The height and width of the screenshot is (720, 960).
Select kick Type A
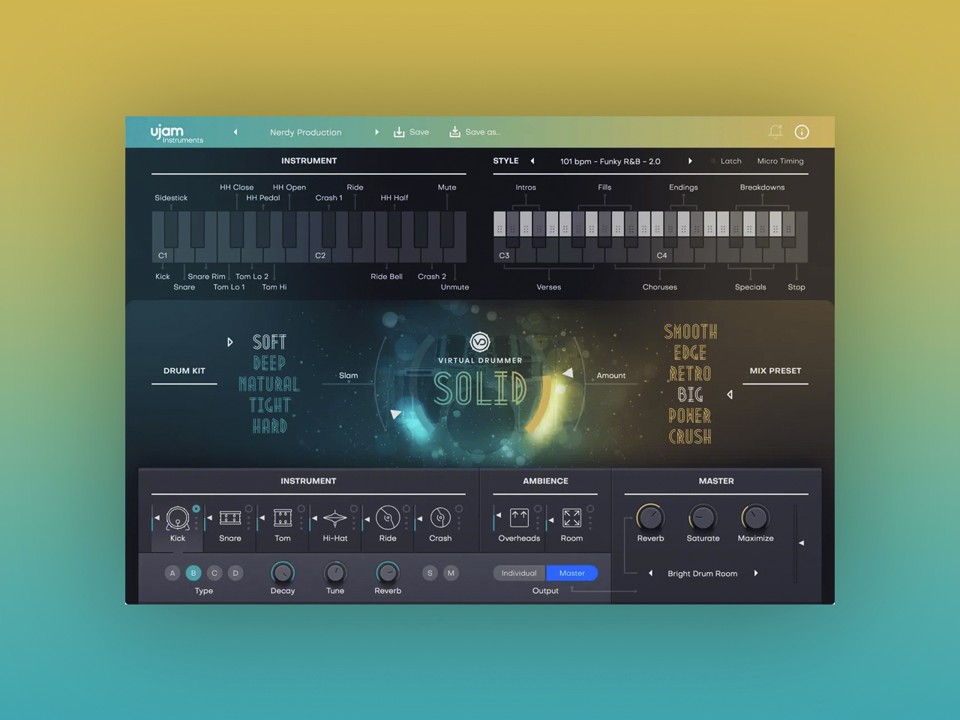tap(173, 573)
